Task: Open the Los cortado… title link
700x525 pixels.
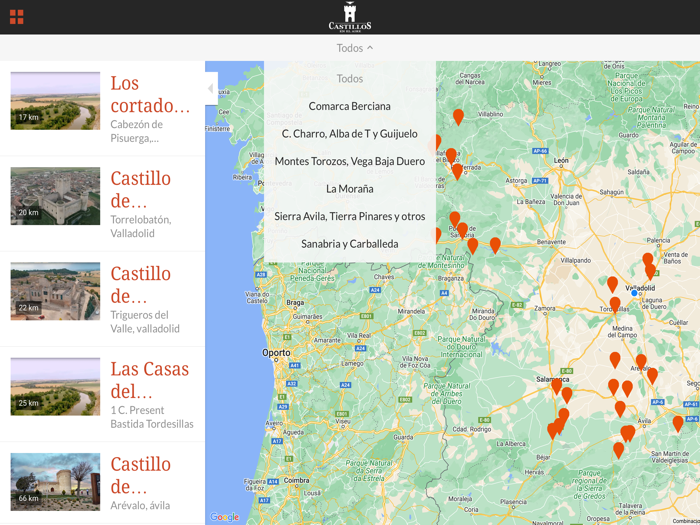Action: pos(150,94)
